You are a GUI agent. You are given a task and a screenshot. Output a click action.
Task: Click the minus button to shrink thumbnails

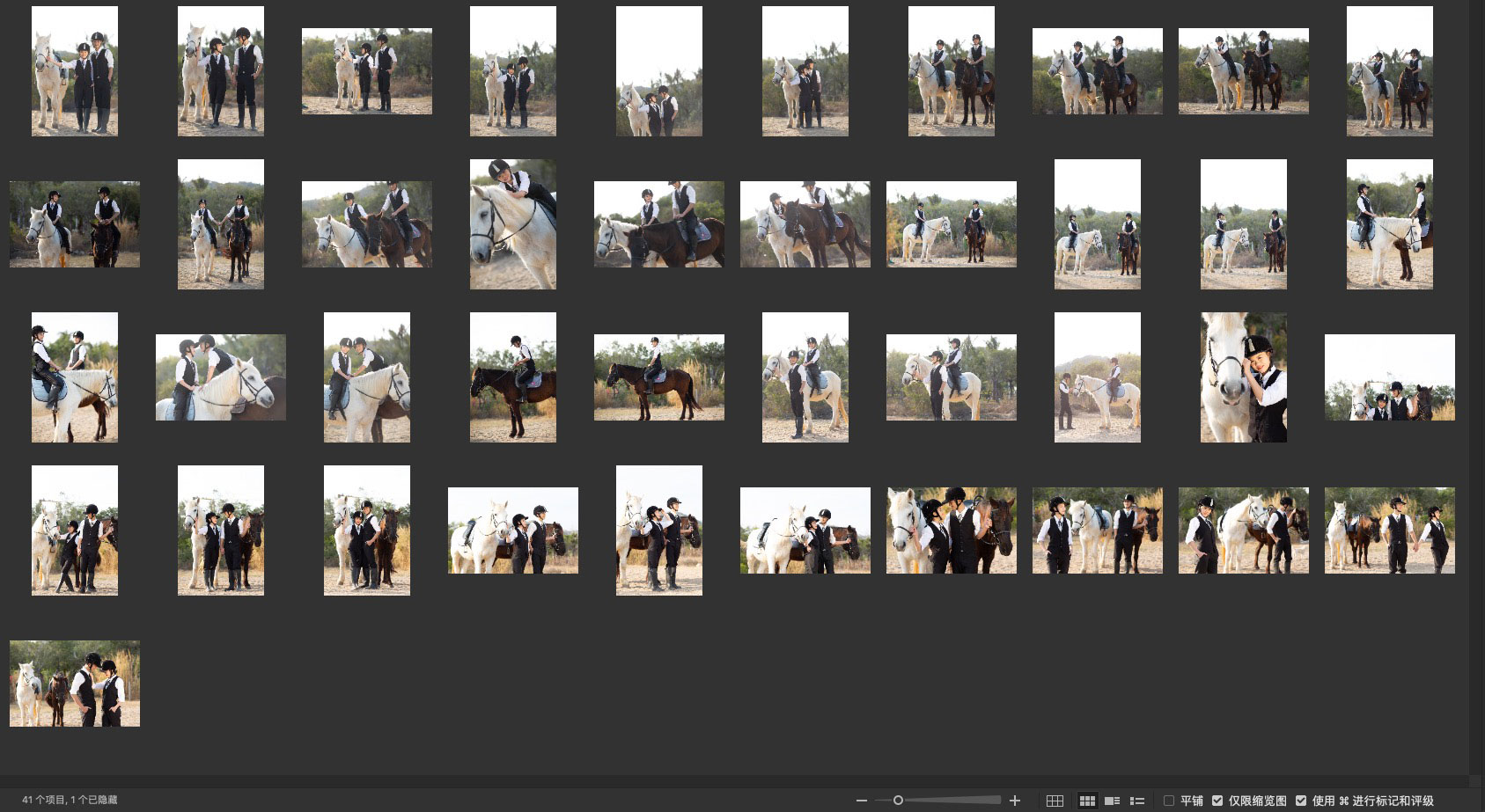pos(861,801)
